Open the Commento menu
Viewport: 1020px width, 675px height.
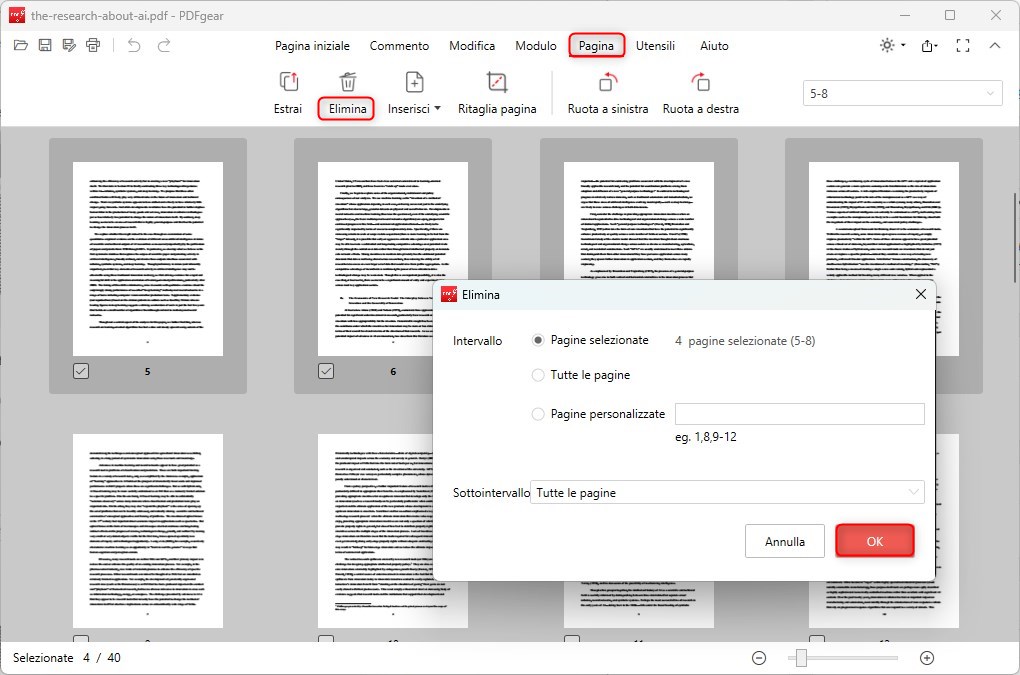[399, 45]
